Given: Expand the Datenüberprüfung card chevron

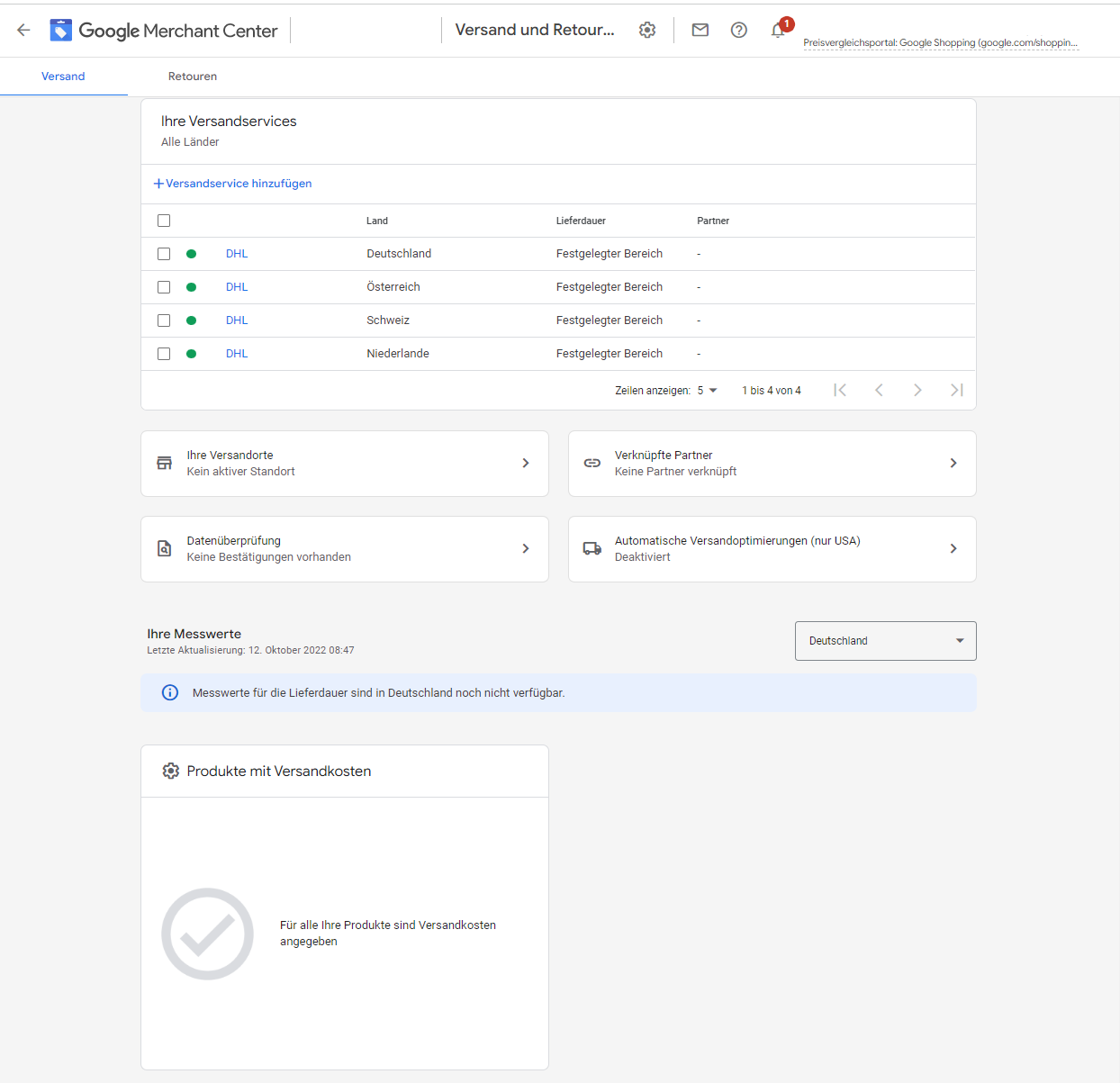Looking at the screenshot, I should (526, 548).
